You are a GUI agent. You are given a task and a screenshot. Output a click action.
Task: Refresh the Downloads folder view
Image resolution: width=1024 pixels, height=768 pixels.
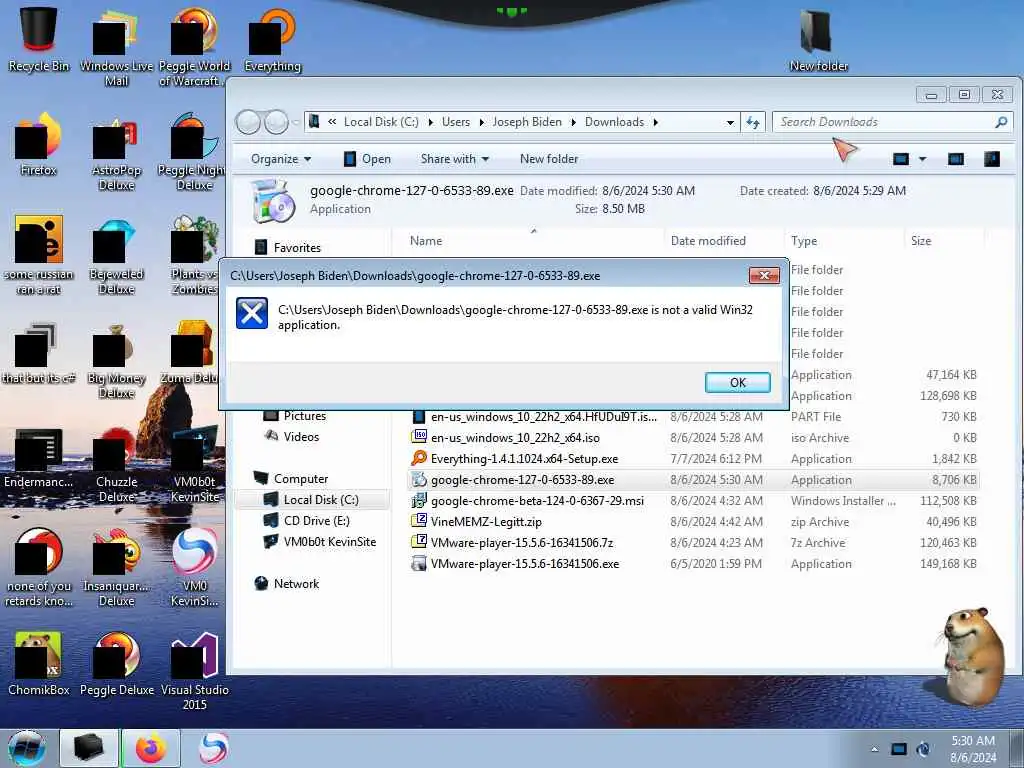point(753,122)
